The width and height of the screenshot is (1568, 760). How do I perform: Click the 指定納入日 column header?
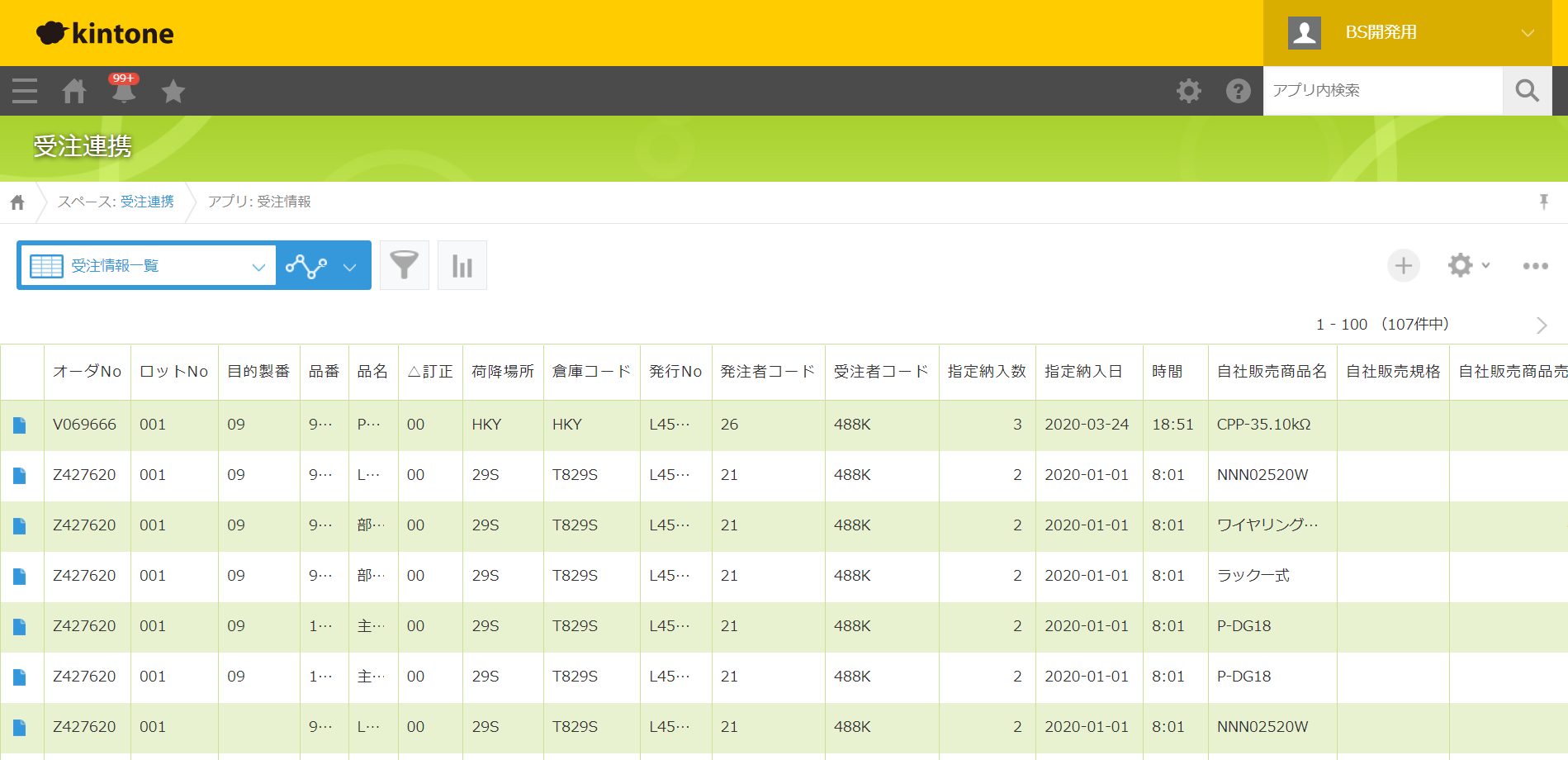pyautogui.click(x=1083, y=372)
